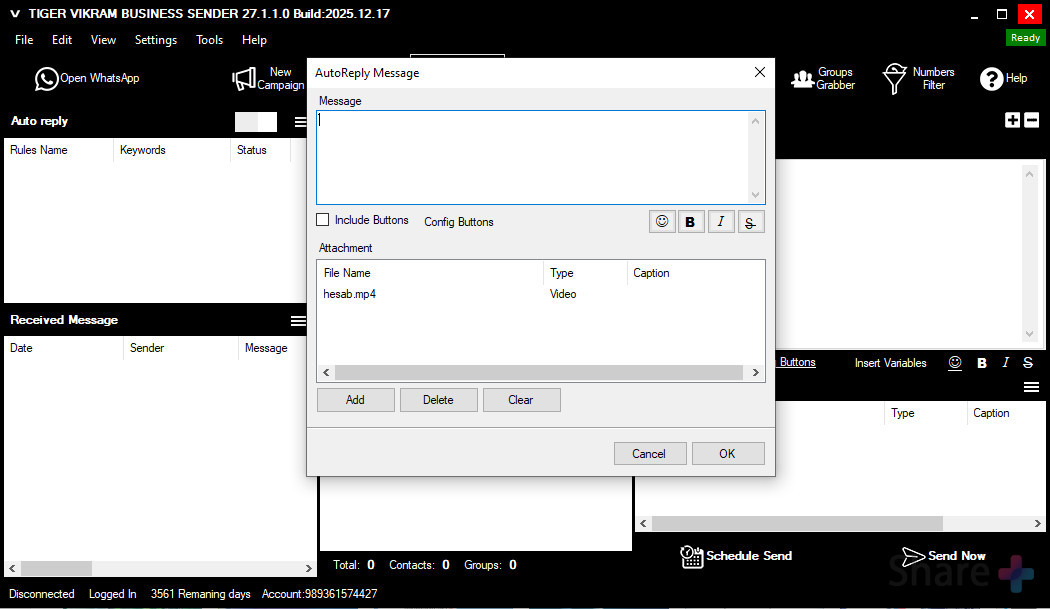Viewport: 1050px width, 609px height.
Task: Apply strikethrough in AutoReply Message dialog
Action: (751, 222)
